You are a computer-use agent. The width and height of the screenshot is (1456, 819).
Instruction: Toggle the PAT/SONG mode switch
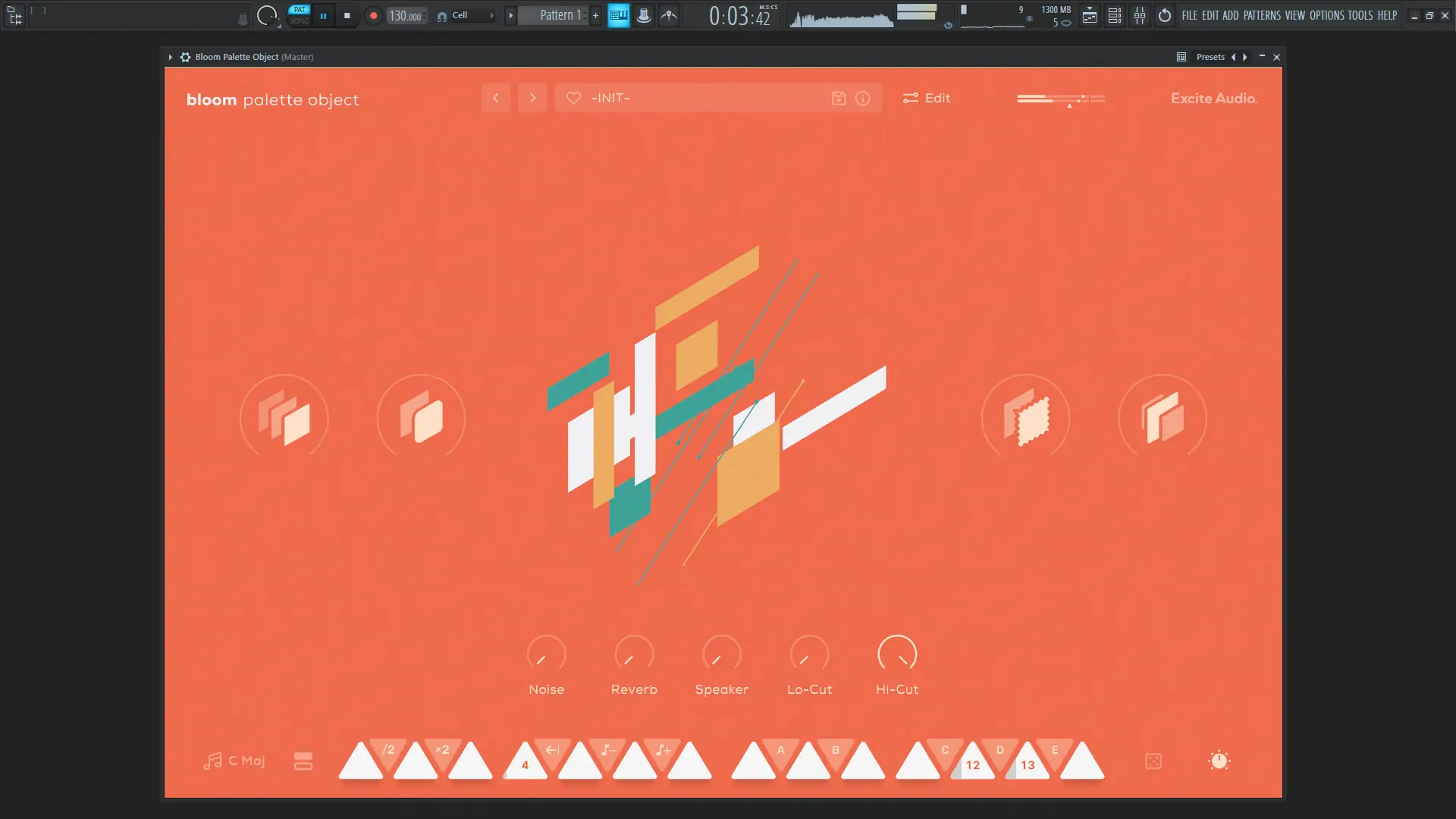click(300, 15)
